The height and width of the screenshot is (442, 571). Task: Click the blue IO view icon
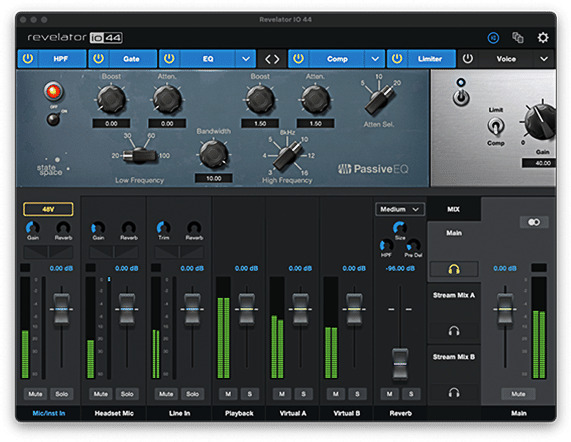coord(493,38)
